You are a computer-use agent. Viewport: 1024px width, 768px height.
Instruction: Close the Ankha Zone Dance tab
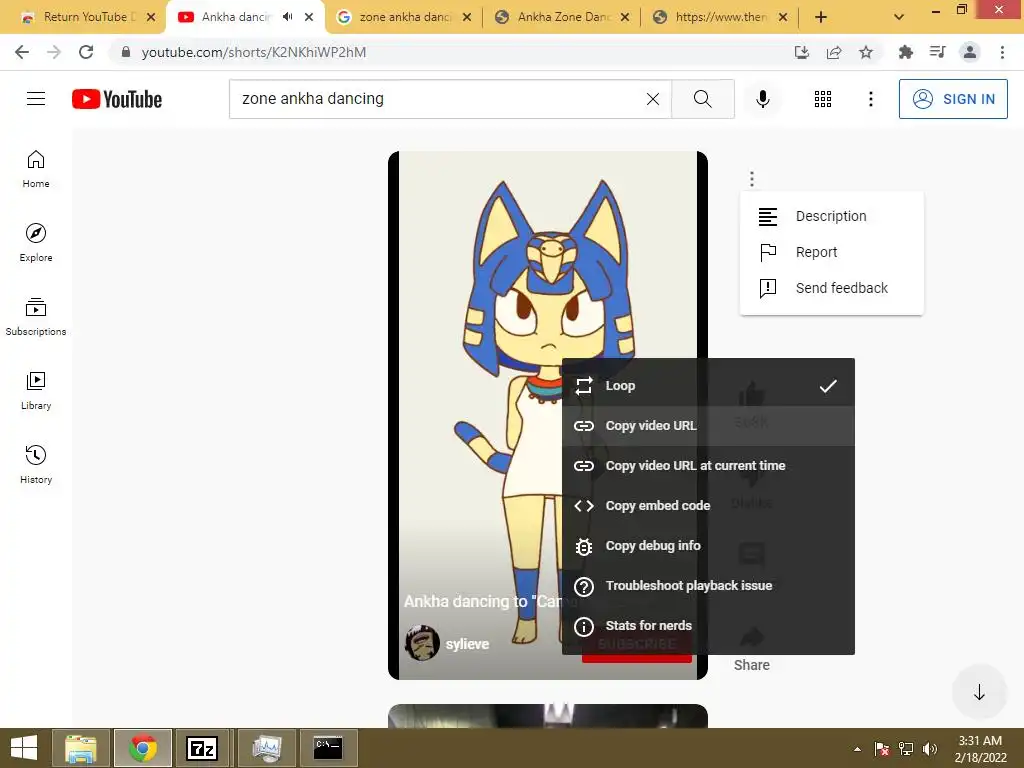(x=625, y=17)
